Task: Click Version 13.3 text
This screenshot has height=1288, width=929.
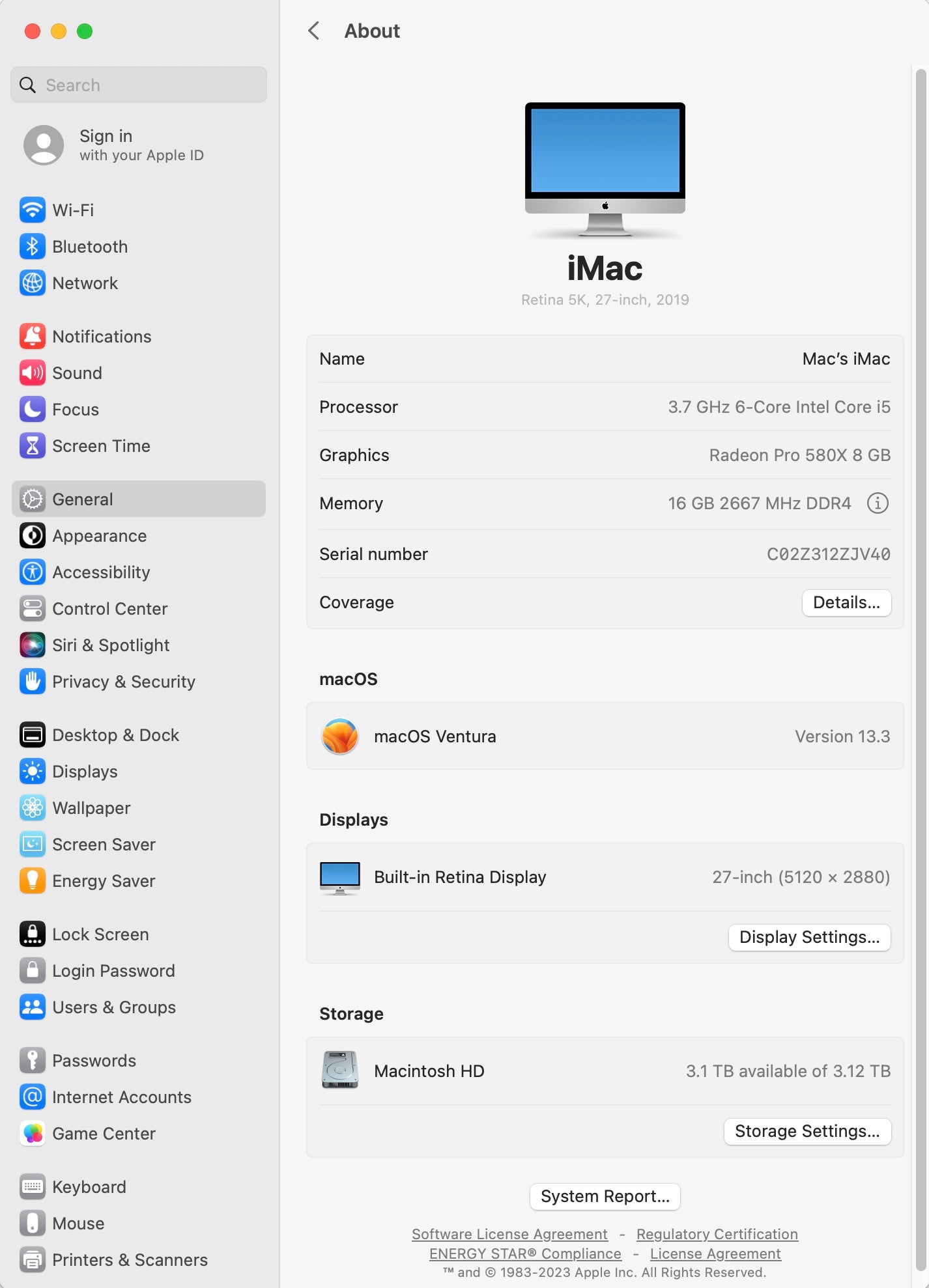Action: 842,736
